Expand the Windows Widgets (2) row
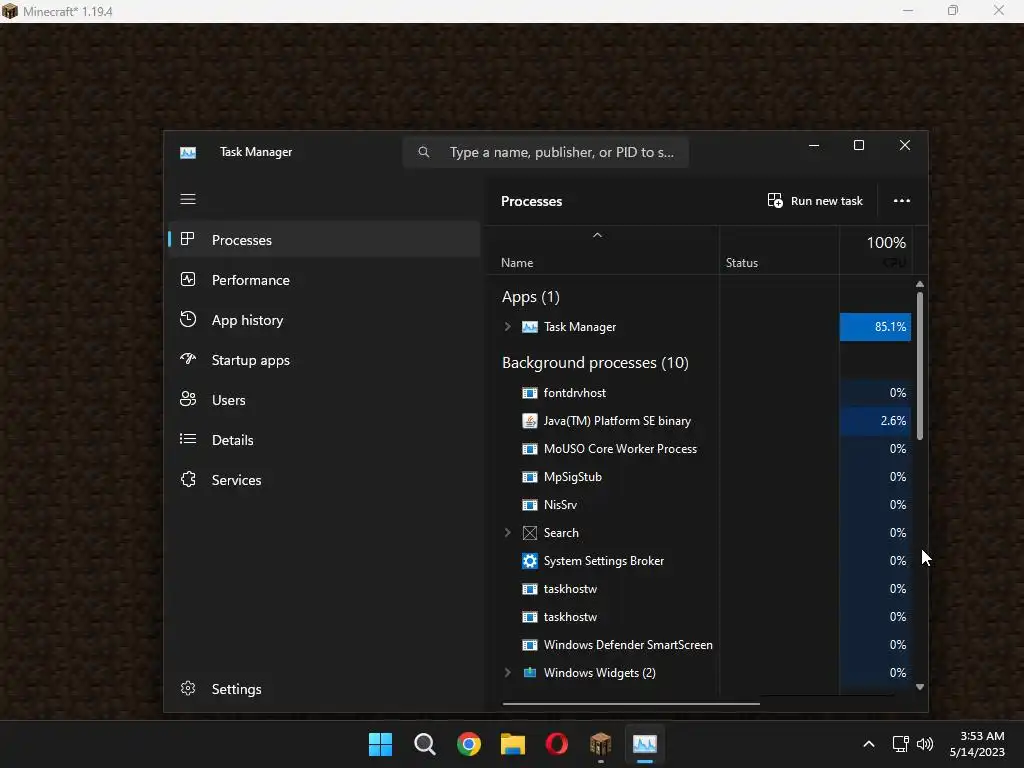The image size is (1024, 768). 507,673
